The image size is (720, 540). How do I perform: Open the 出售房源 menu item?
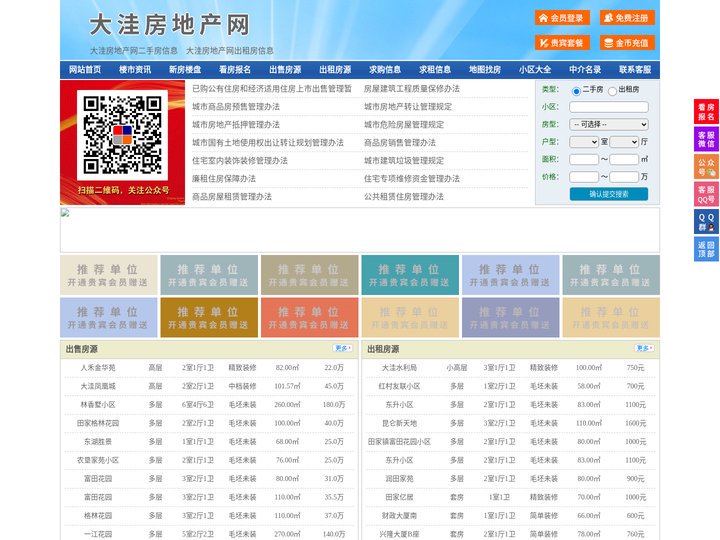[x=285, y=70]
